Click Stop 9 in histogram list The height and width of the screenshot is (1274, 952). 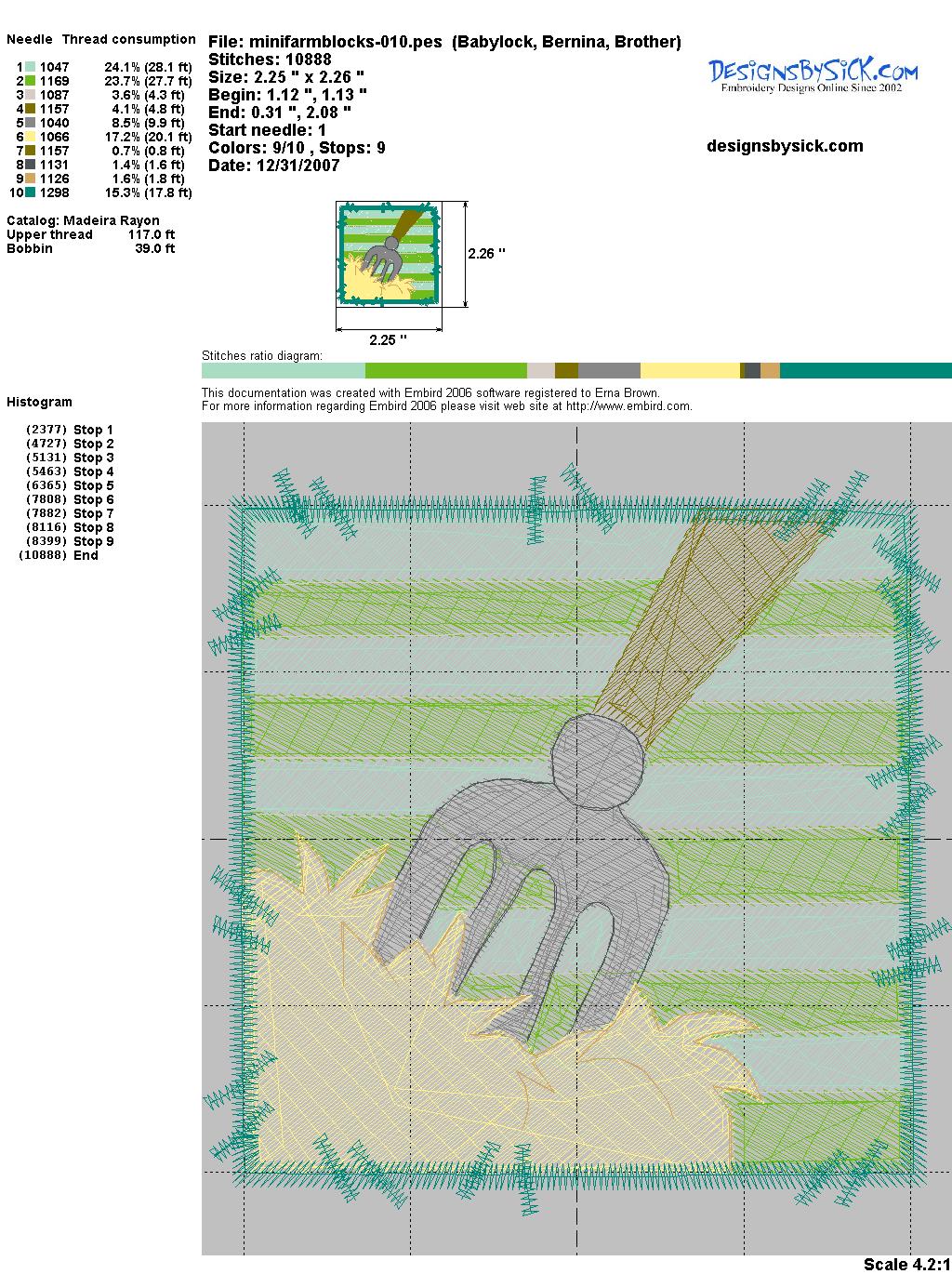[x=93, y=541]
